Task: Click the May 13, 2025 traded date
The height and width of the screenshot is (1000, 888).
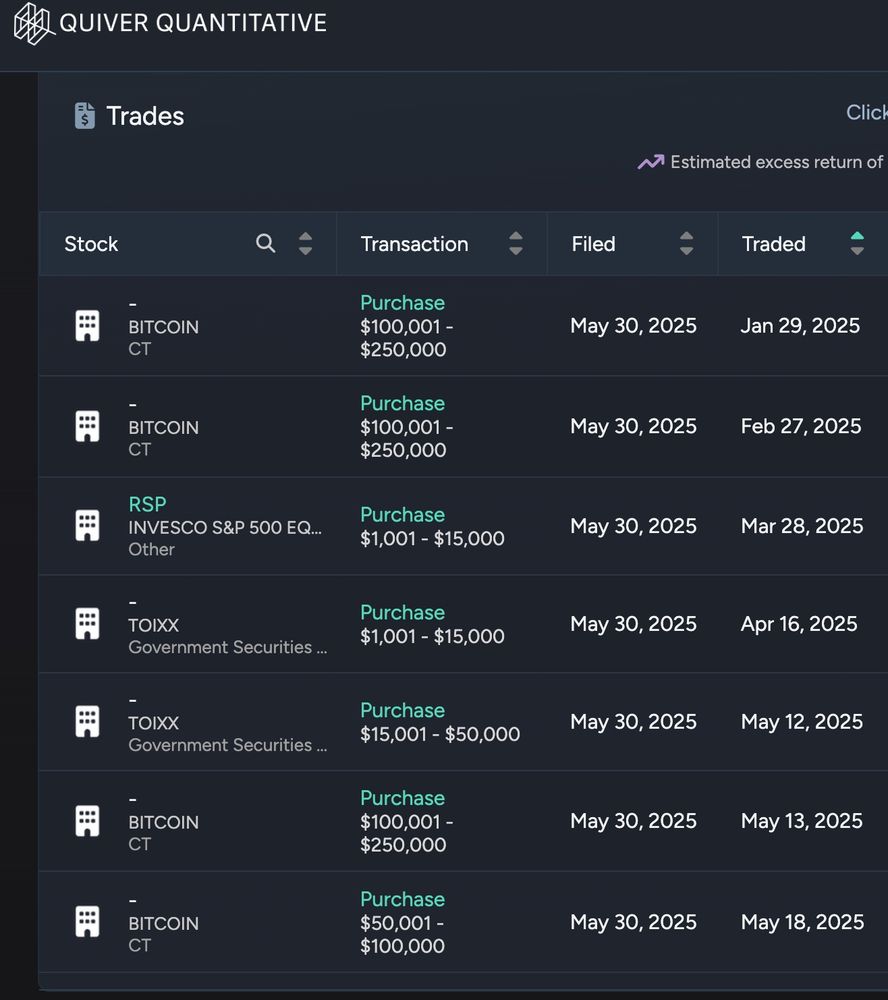Action: pos(802,821)
